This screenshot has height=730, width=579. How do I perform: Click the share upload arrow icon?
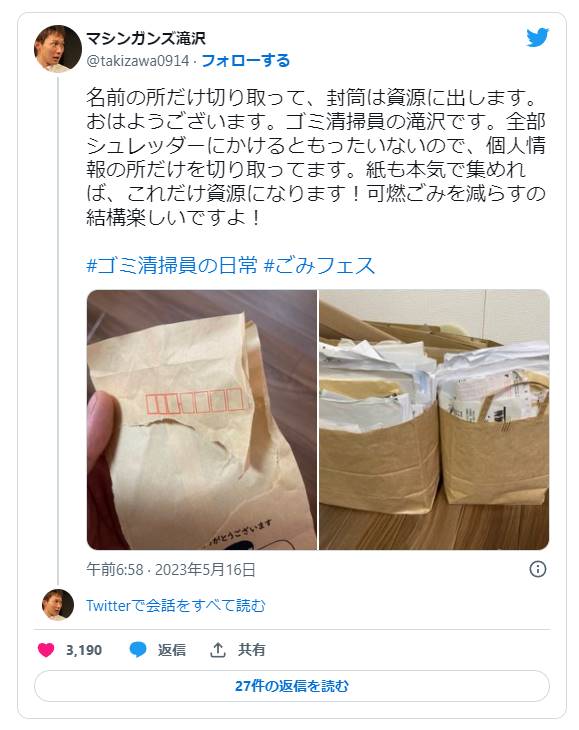pyautogui.click(x=217, y=649)
